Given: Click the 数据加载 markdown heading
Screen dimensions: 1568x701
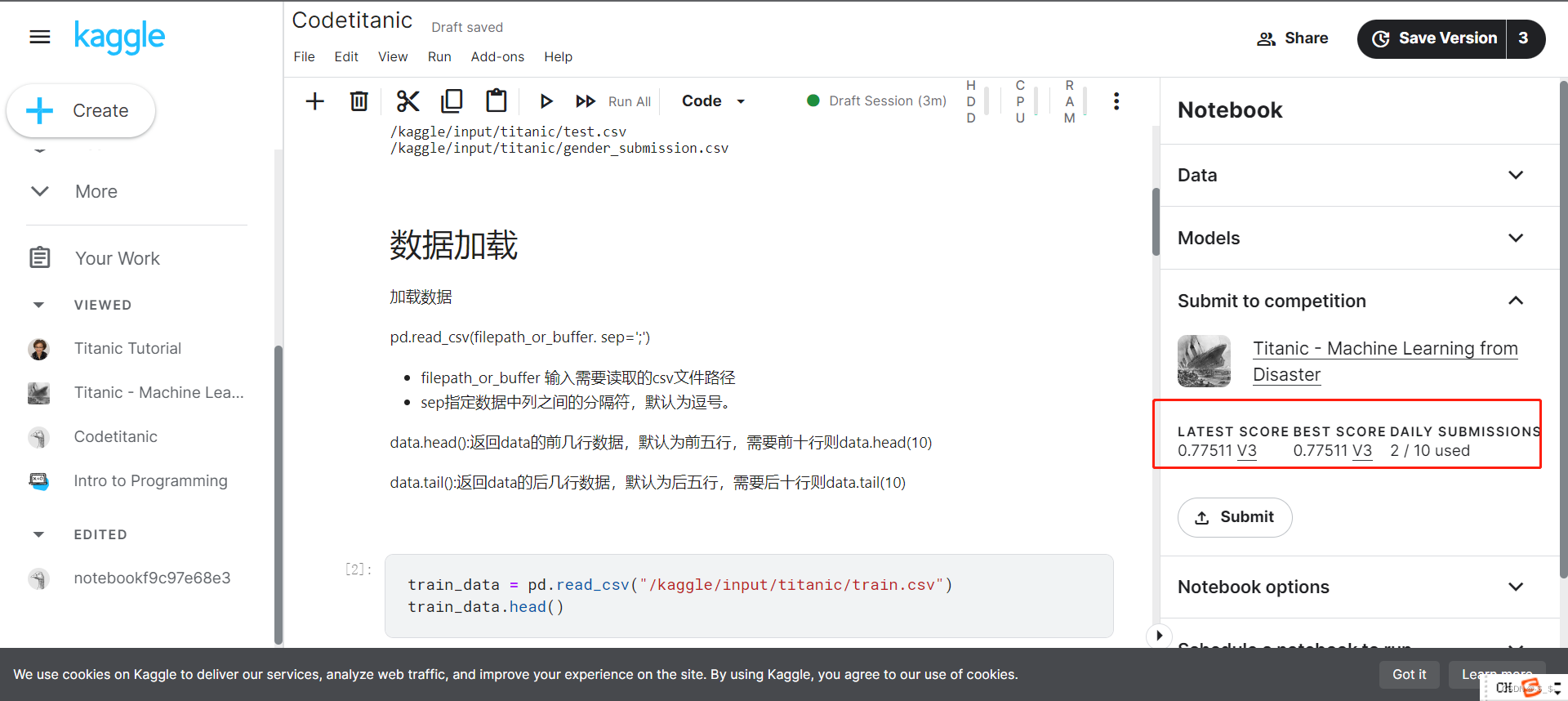Looking at the screenshot, I should coord(453,245).
